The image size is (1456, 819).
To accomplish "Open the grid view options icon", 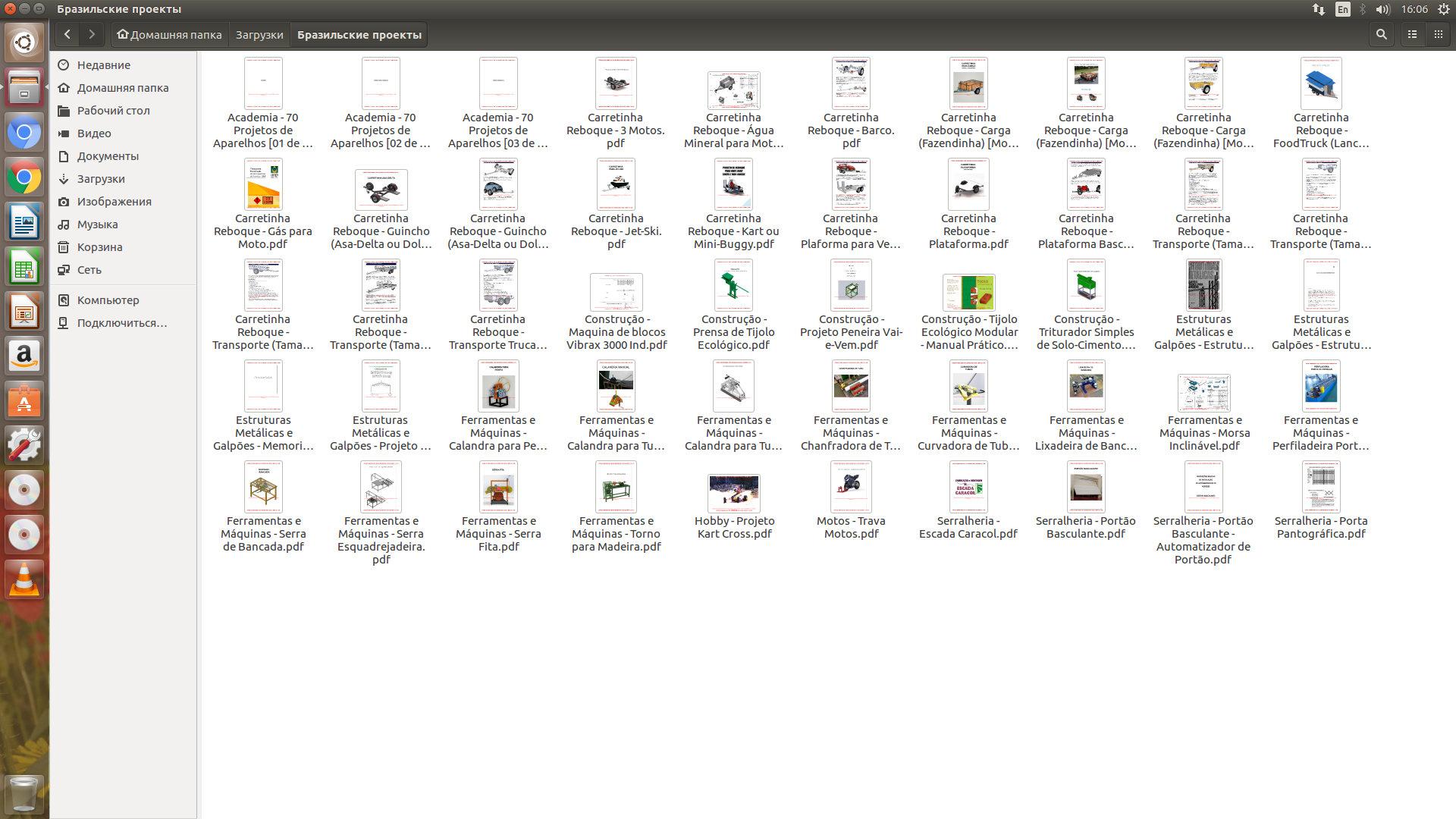I will pos(1438,34).
